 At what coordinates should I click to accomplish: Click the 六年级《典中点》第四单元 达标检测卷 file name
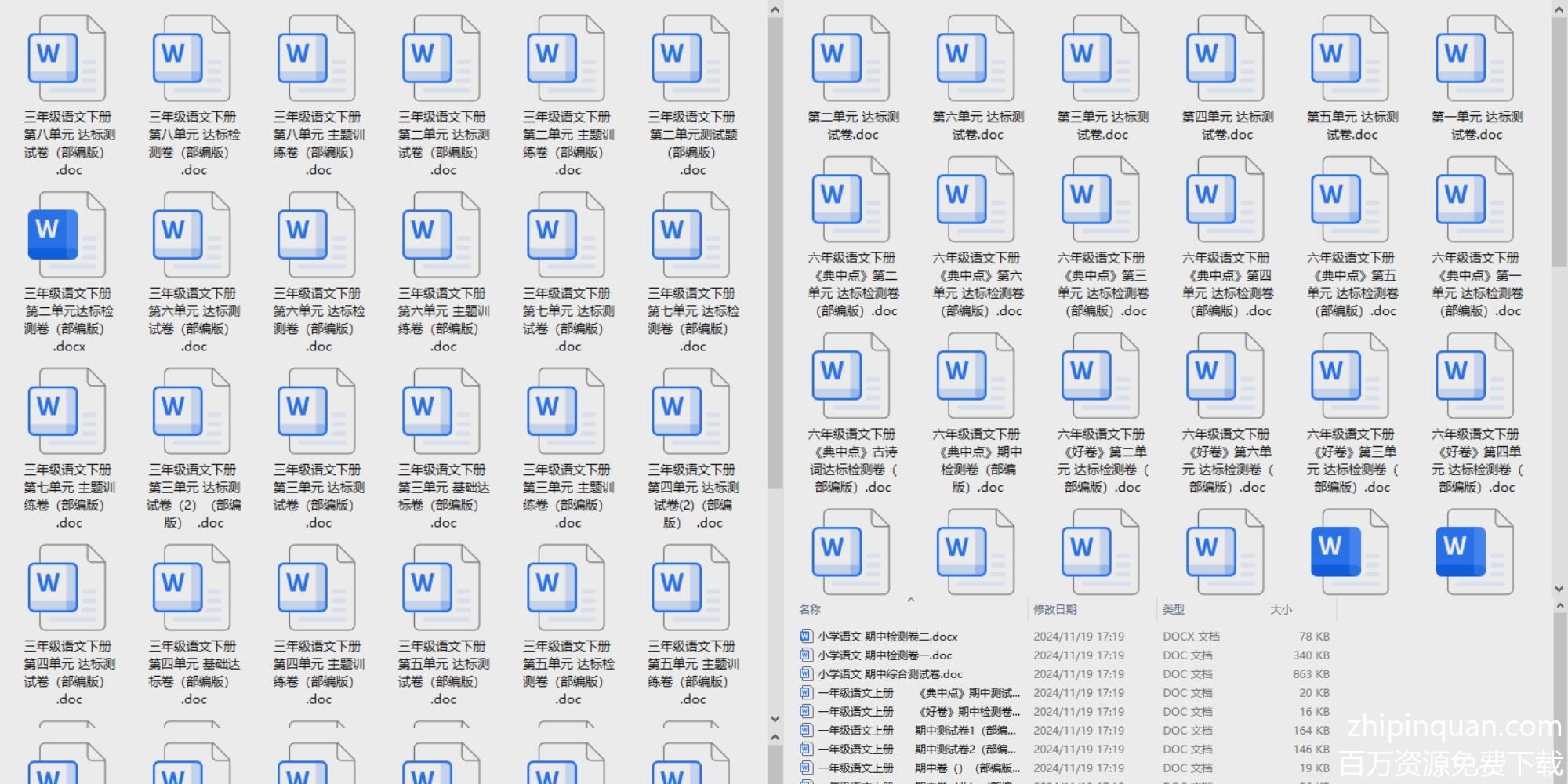click(1227, 285)
